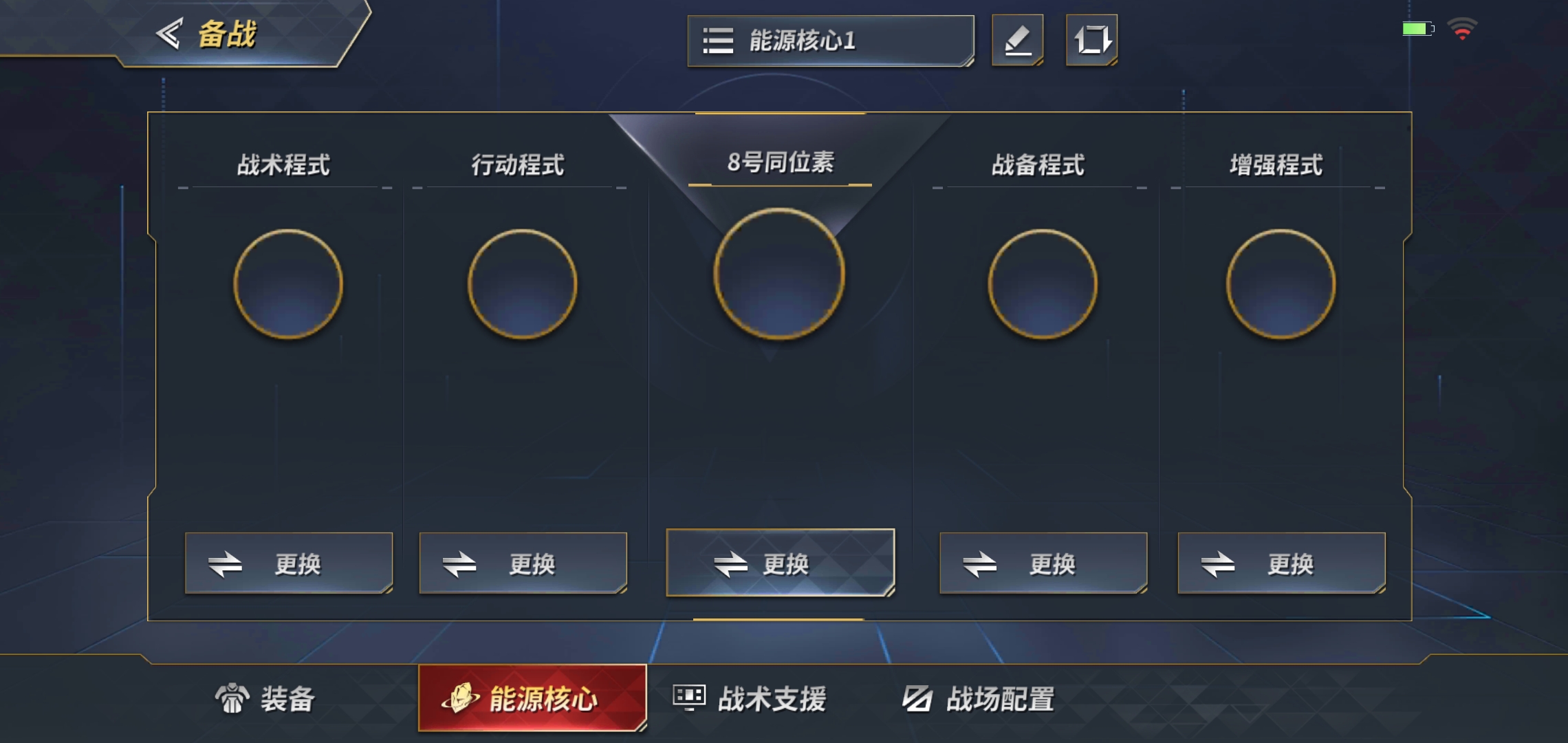Open the 能源核心1 preset list dropdown
This screenshot has height=743, width=1568.
[x=831, y=41]
